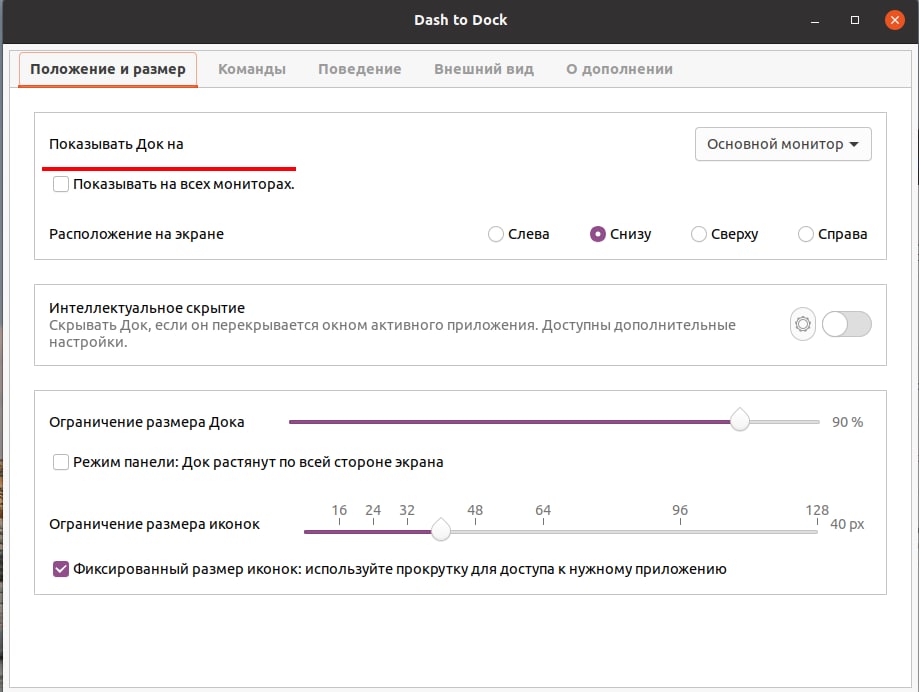Image resolution: width=919 pixels, height=692 pixels.
Task: Click the 16 mark on icon size slider
Action: click(x=339, y=510)
